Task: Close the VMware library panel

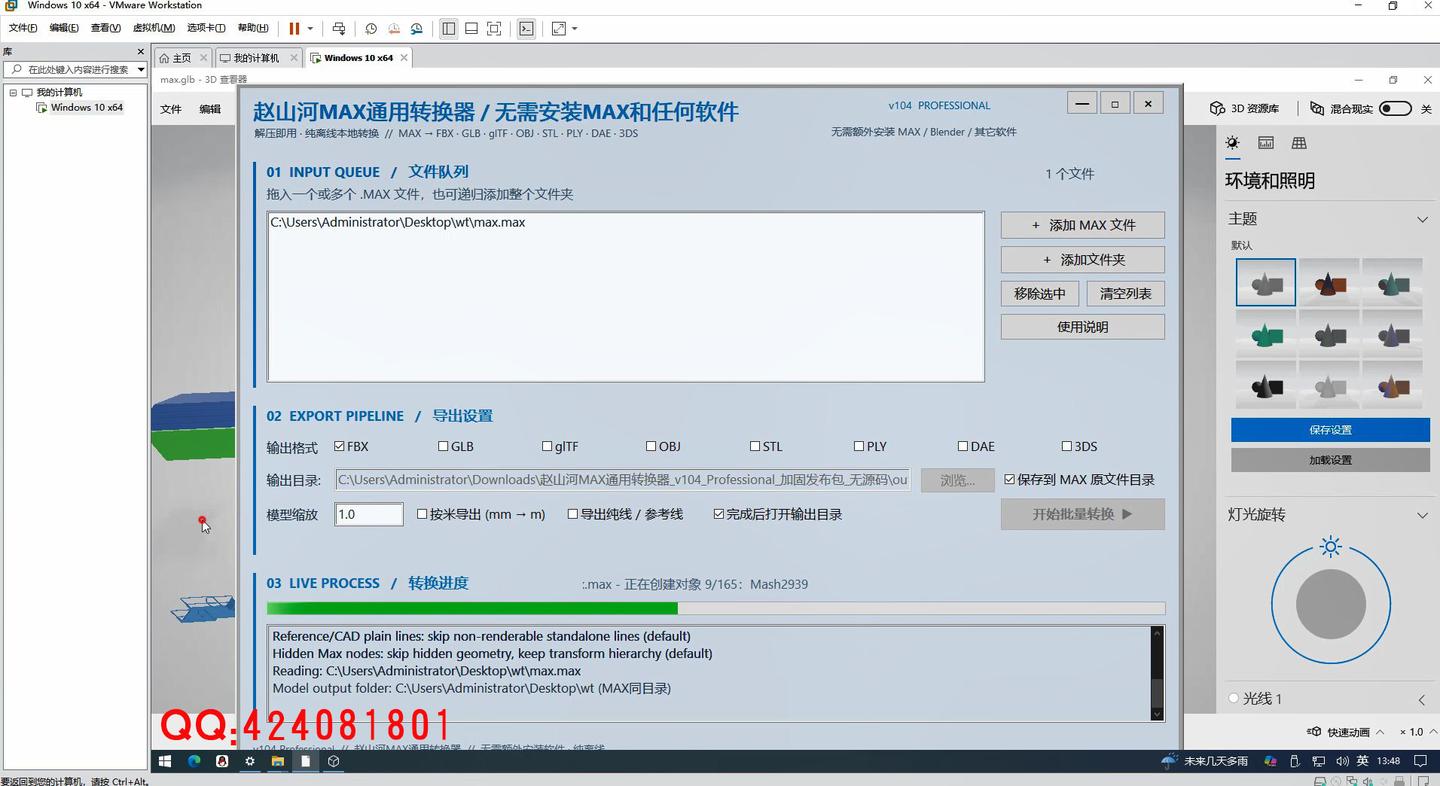Action: point(140,51)
